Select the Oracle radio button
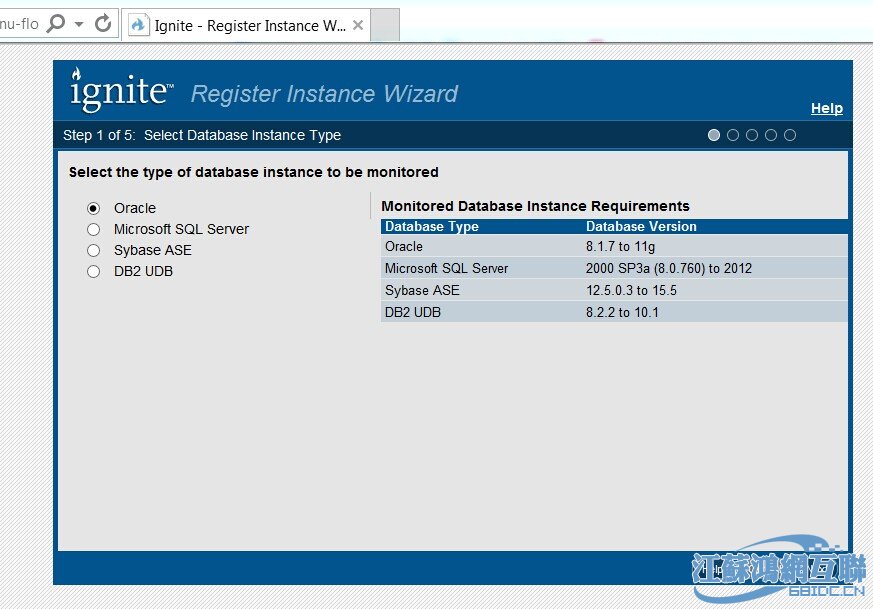 point(94,208)
